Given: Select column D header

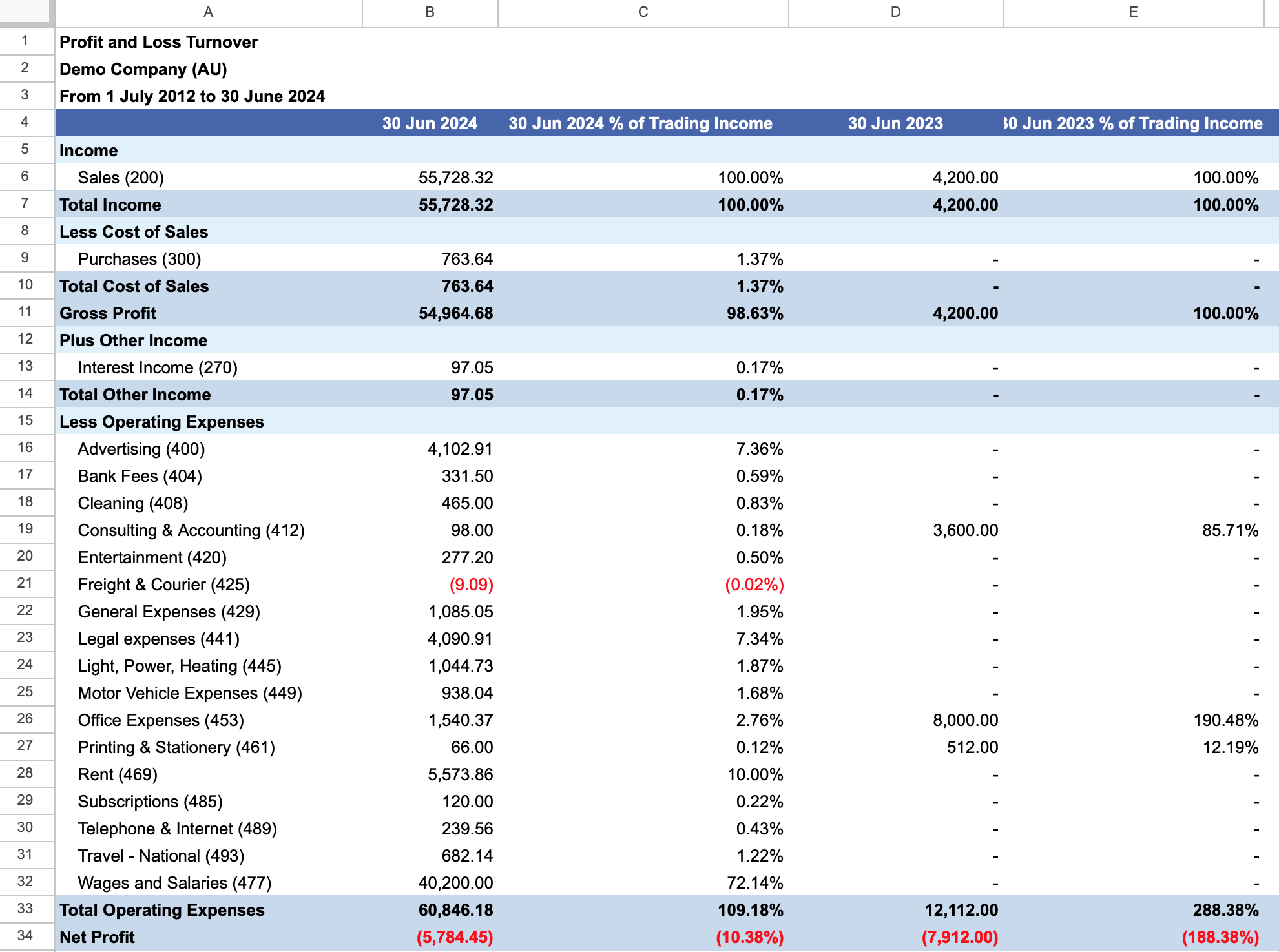Looking at the screenshot, I should click(x=896, y=12).
